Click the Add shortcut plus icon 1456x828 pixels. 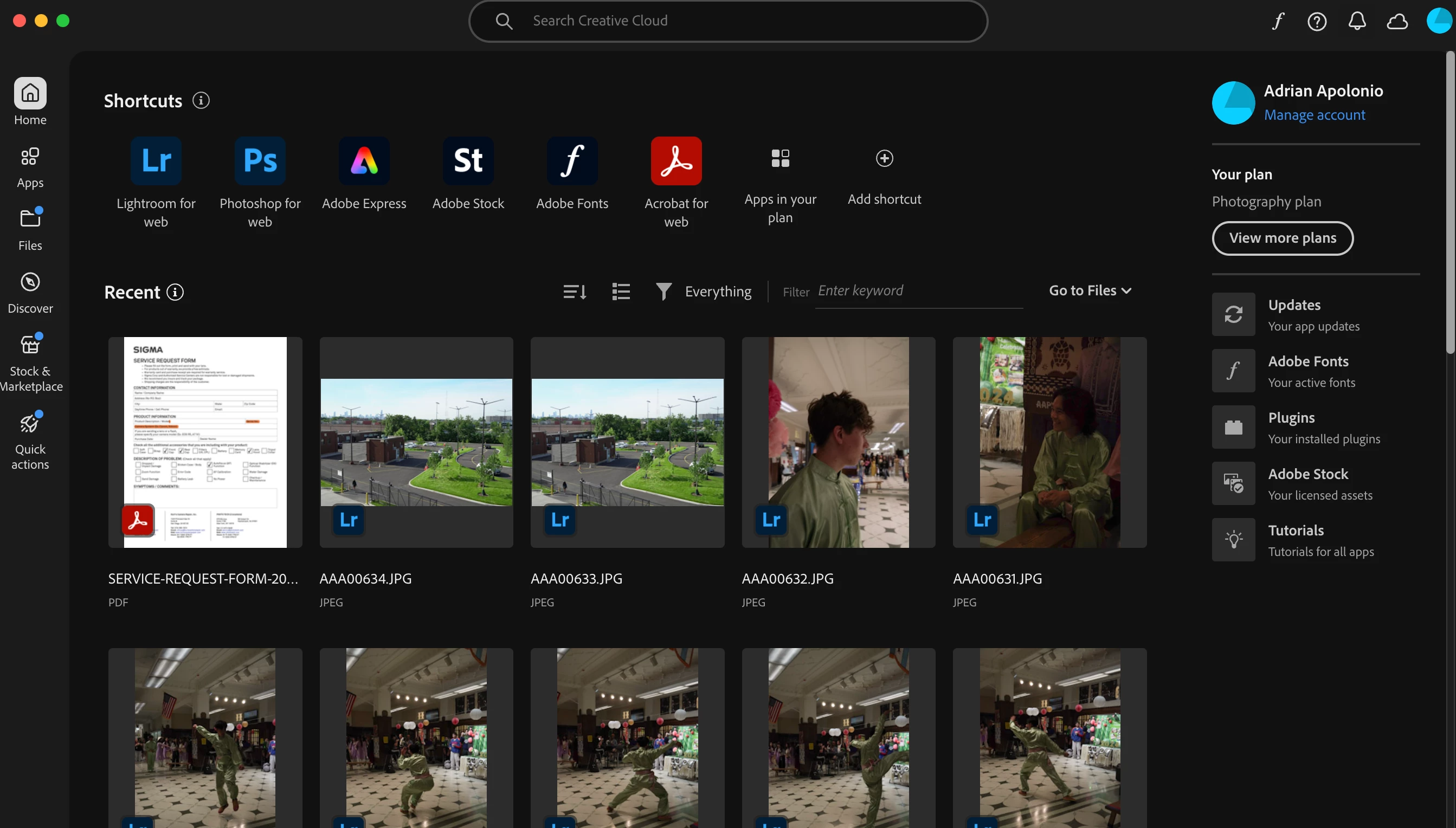[x=885, y=159]
